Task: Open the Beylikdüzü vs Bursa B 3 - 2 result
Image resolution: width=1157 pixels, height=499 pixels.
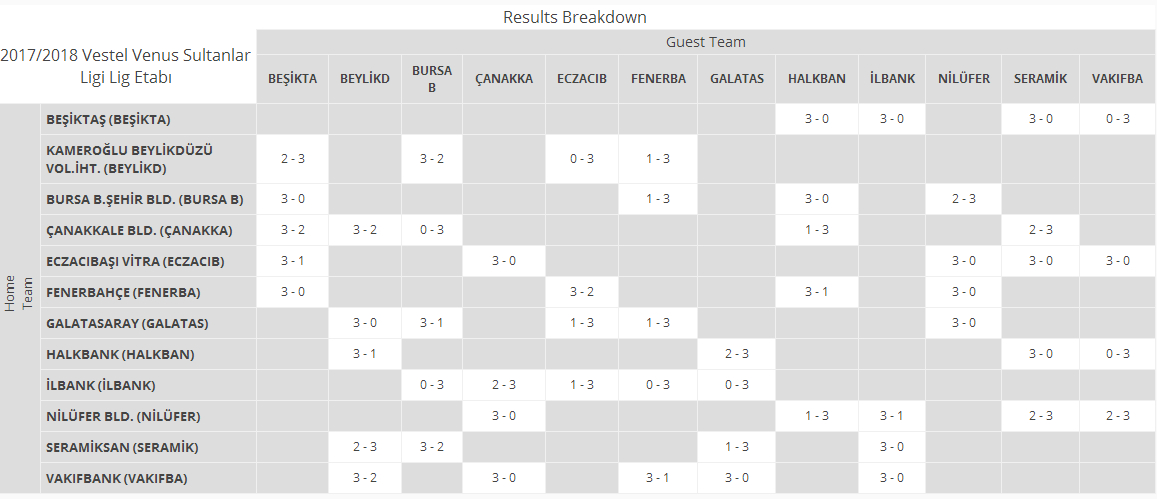Action: [432, 159]
